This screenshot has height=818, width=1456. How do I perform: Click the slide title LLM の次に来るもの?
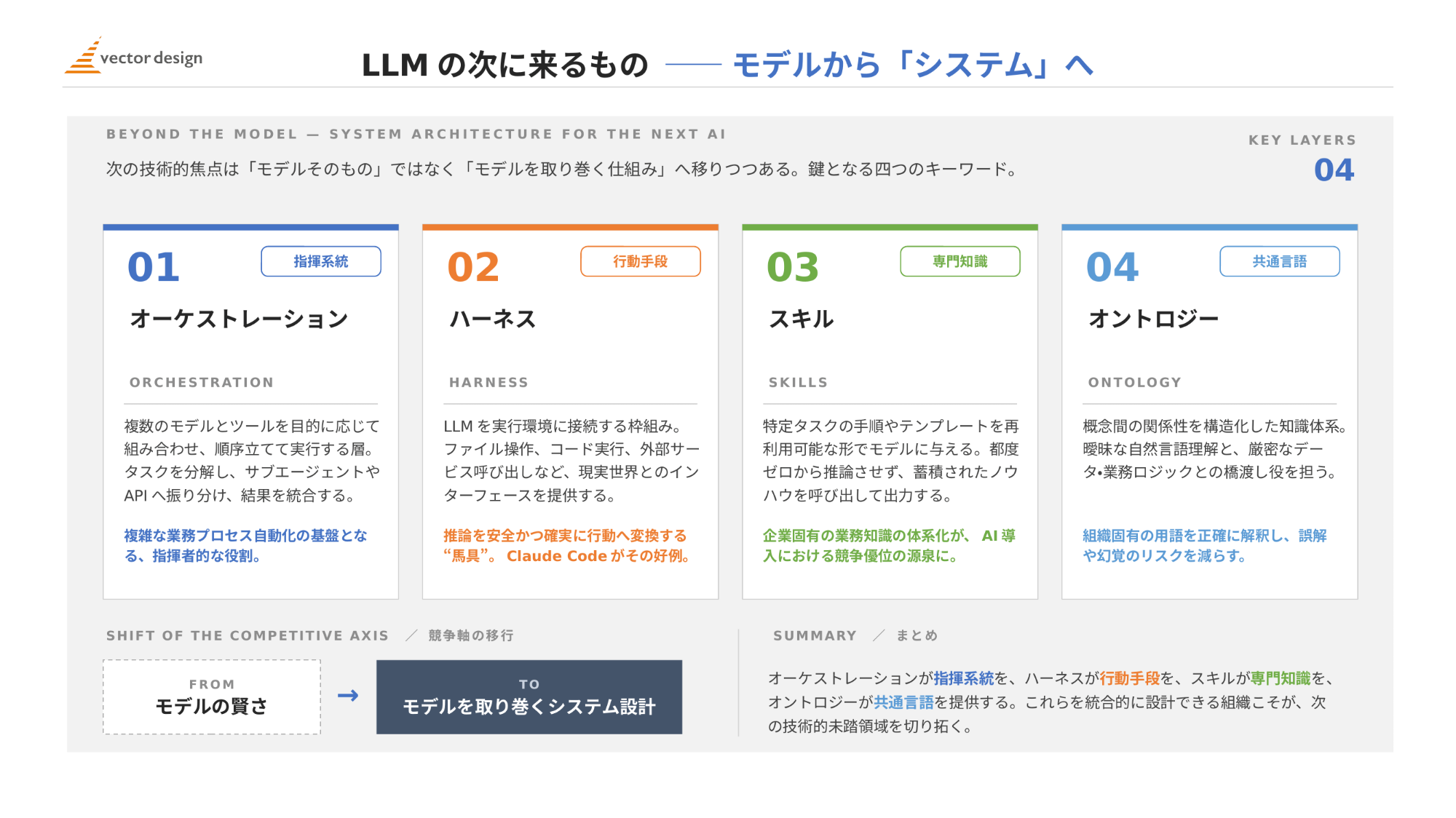[505, 65]
